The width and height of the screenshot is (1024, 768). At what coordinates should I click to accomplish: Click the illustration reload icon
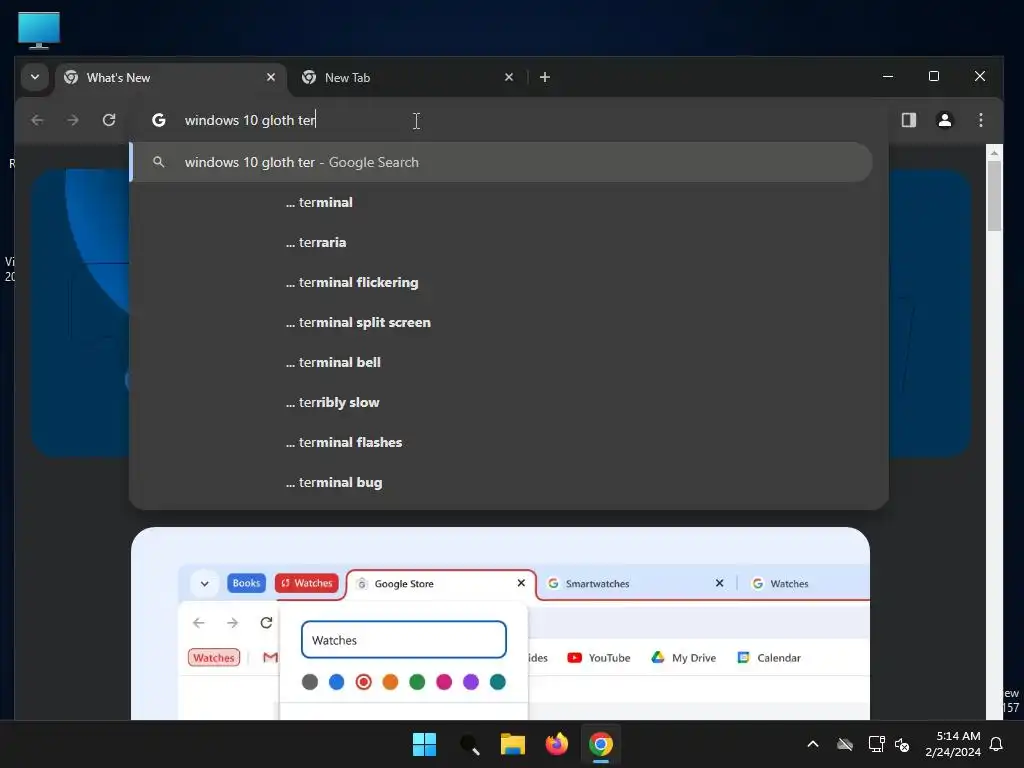coord(266,622)
